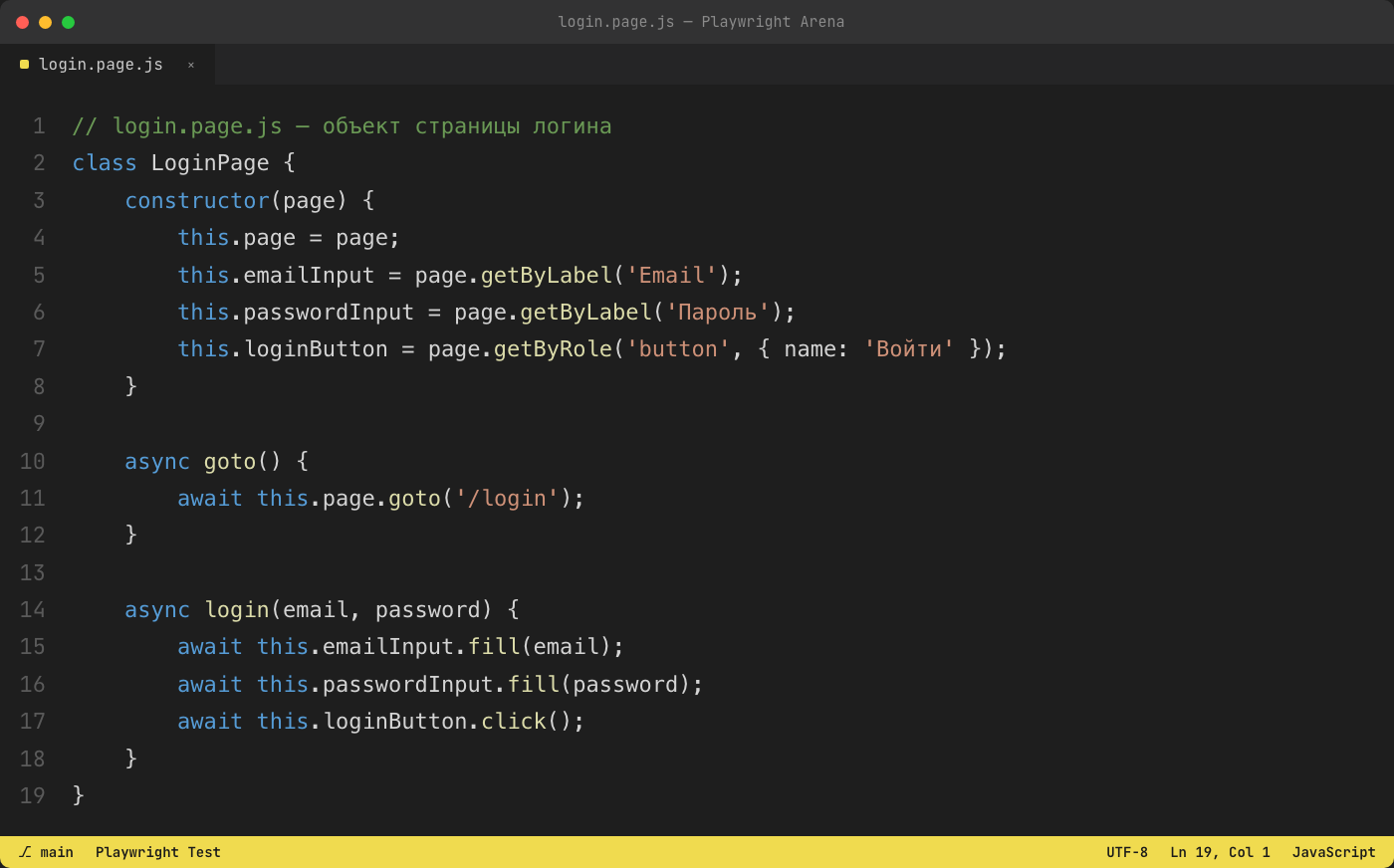The height and width of the screenshot is (868, 1394).
Task: Open the JavaScript language mode selector
Action: pyautogui.click(x=1333, y=852)
